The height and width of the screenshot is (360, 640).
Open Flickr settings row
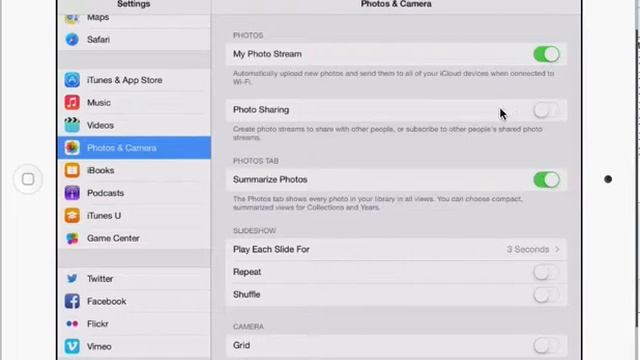(x=134, y=324)
